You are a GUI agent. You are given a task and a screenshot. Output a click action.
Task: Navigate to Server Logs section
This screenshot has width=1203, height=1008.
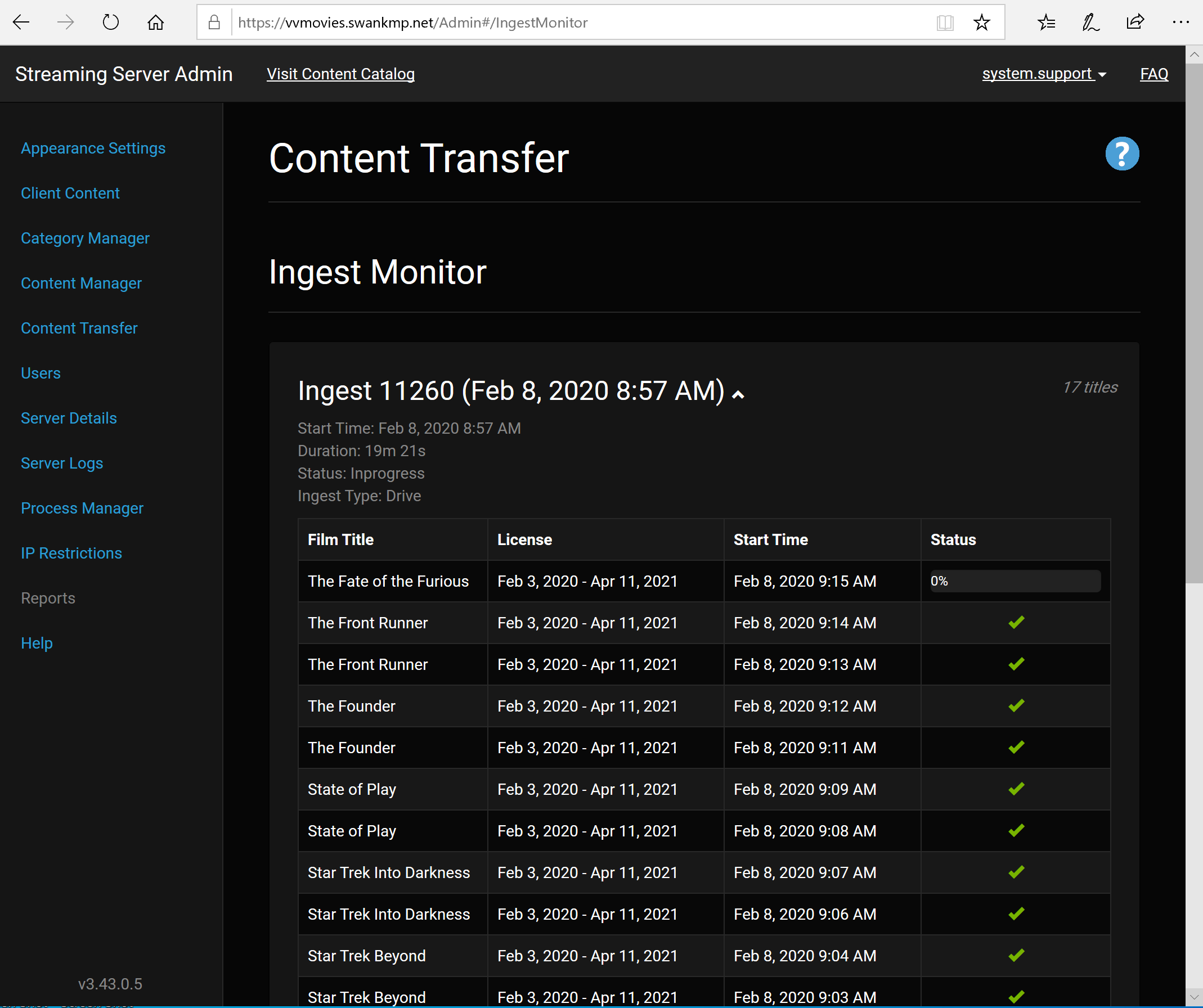click(x=63, y=463)
